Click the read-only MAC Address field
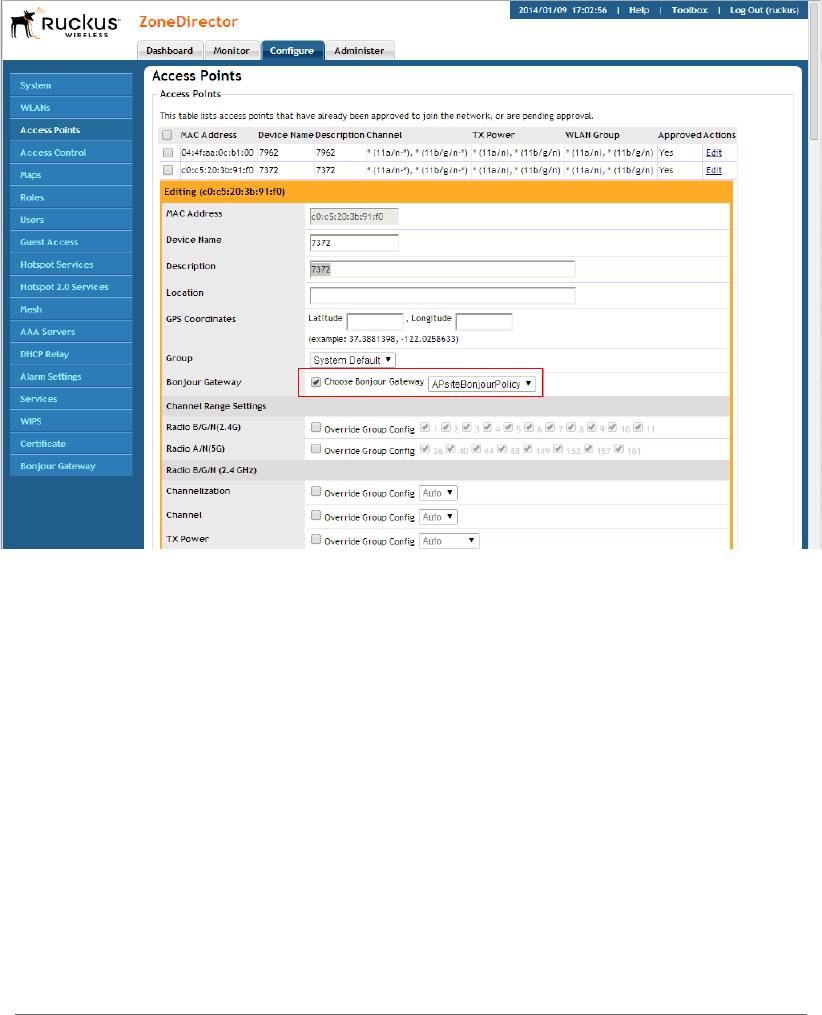Image resolution: width=822 pixels, height=1015 pixels. (x=354, y=216)
